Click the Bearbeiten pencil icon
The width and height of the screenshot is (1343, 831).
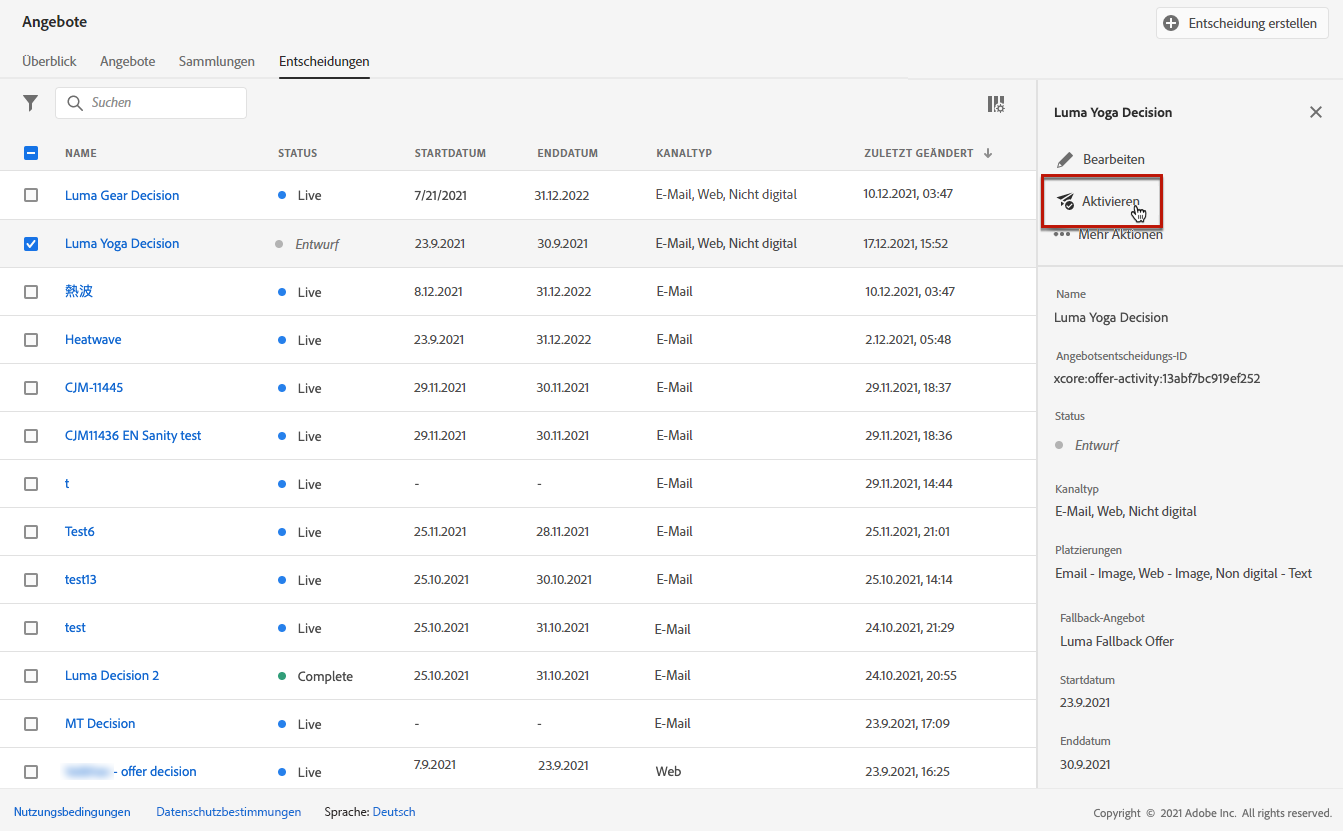coord(1065,159)
